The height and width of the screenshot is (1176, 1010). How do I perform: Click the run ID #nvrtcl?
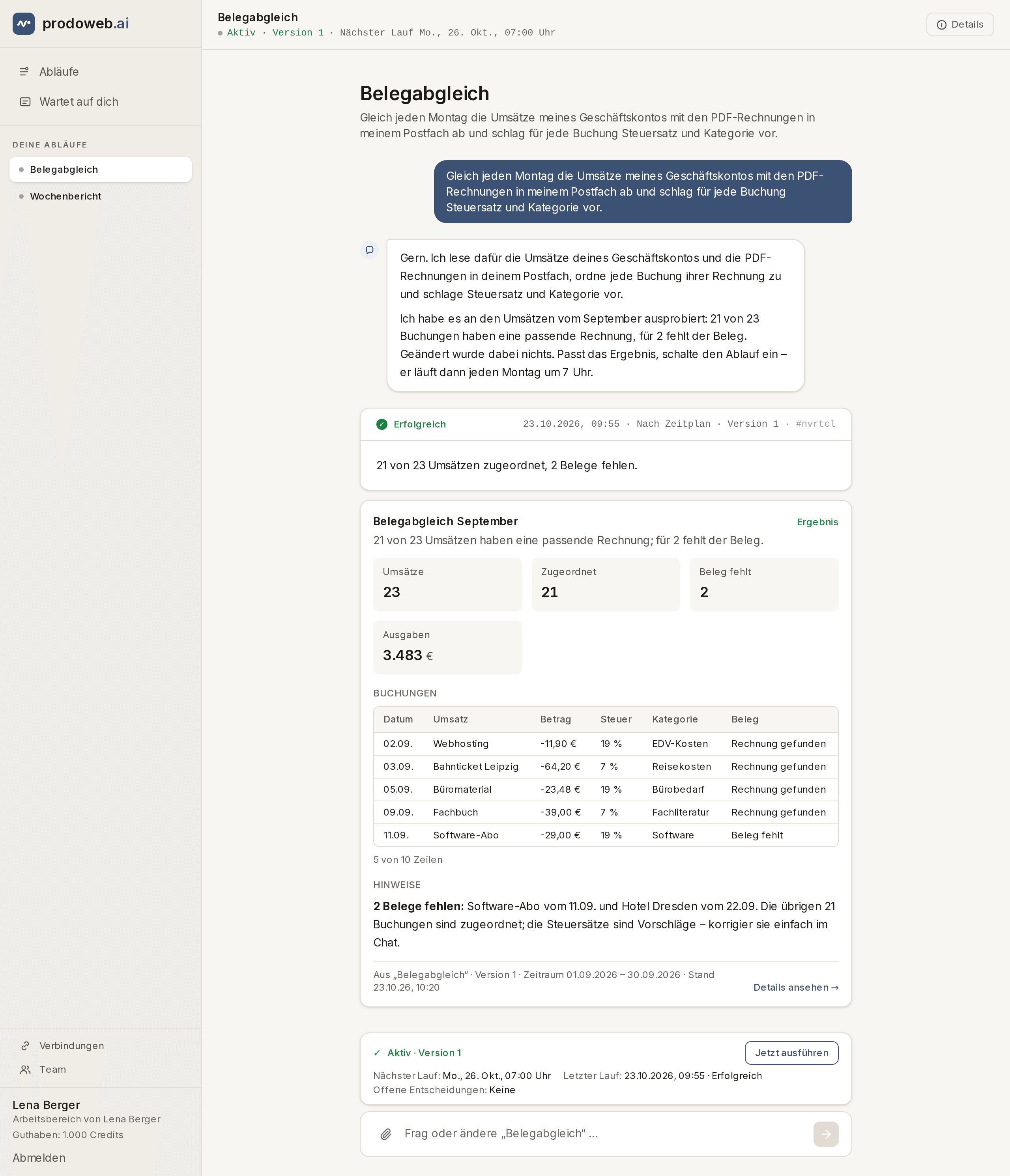pos(815,424)
